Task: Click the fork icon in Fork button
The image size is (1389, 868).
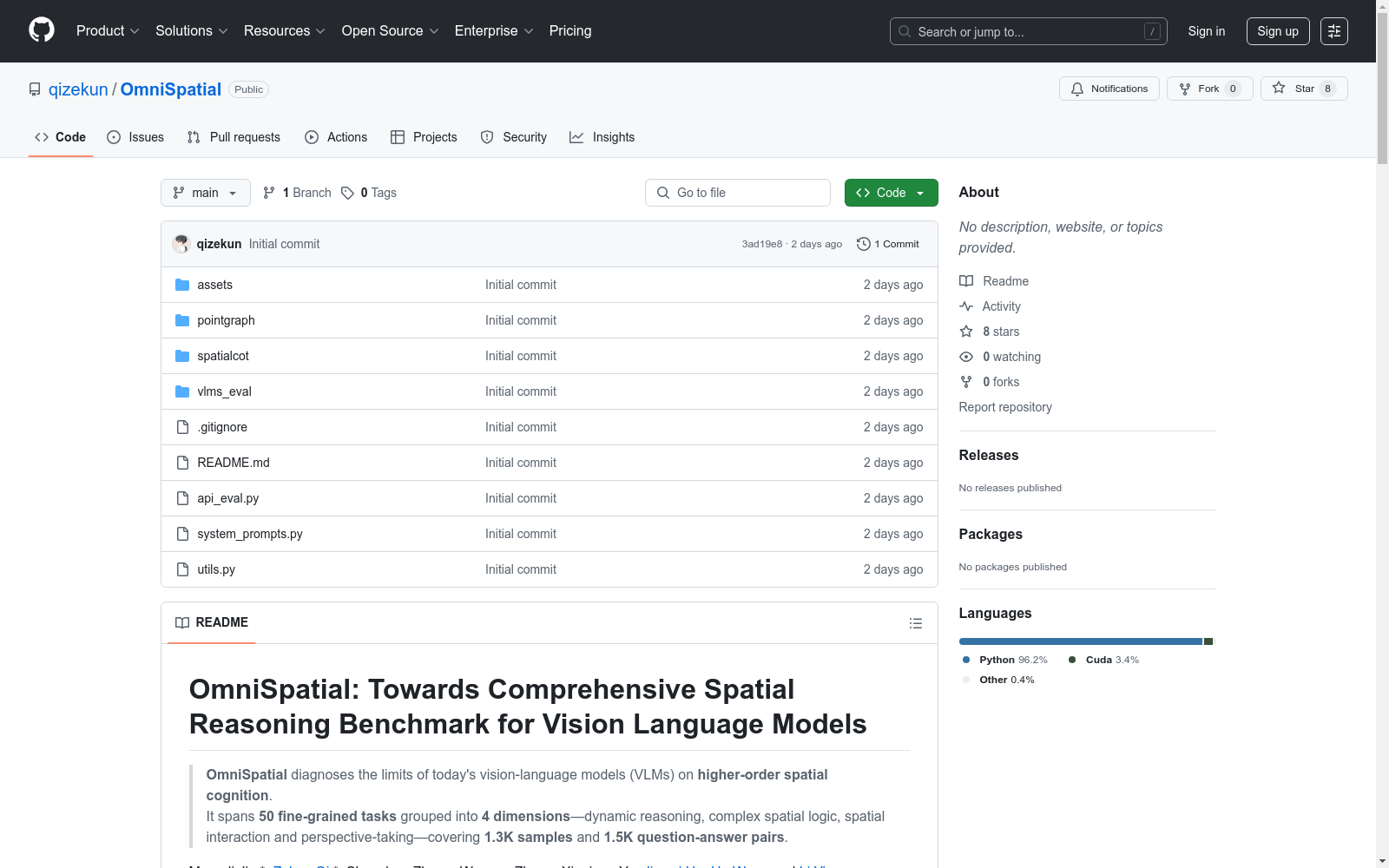Action: pyautogui.click(x=1185, y=89)
